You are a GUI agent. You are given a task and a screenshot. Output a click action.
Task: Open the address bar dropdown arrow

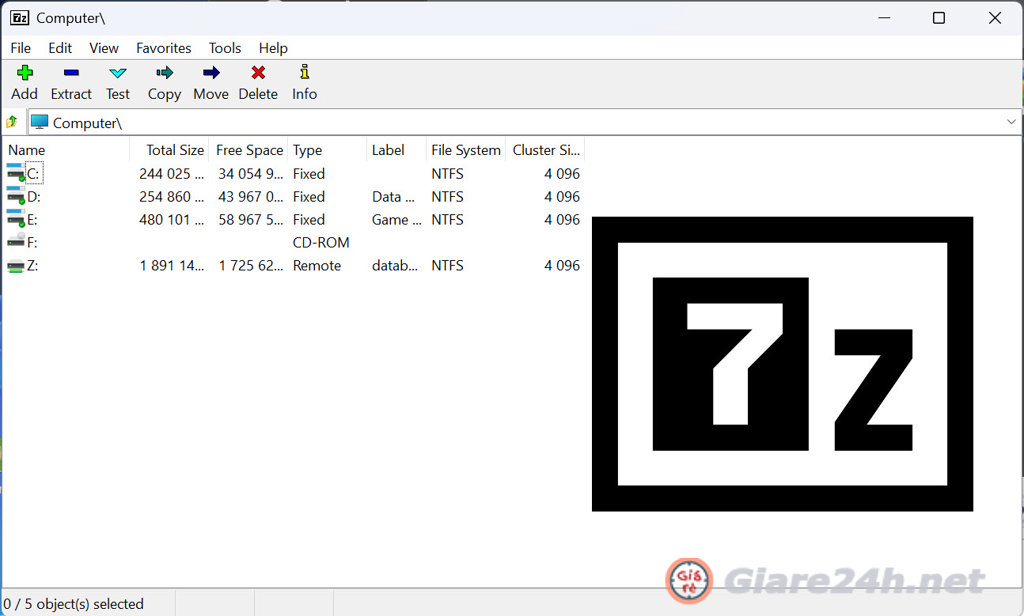pyautogui.click(x=1011, y=121)
